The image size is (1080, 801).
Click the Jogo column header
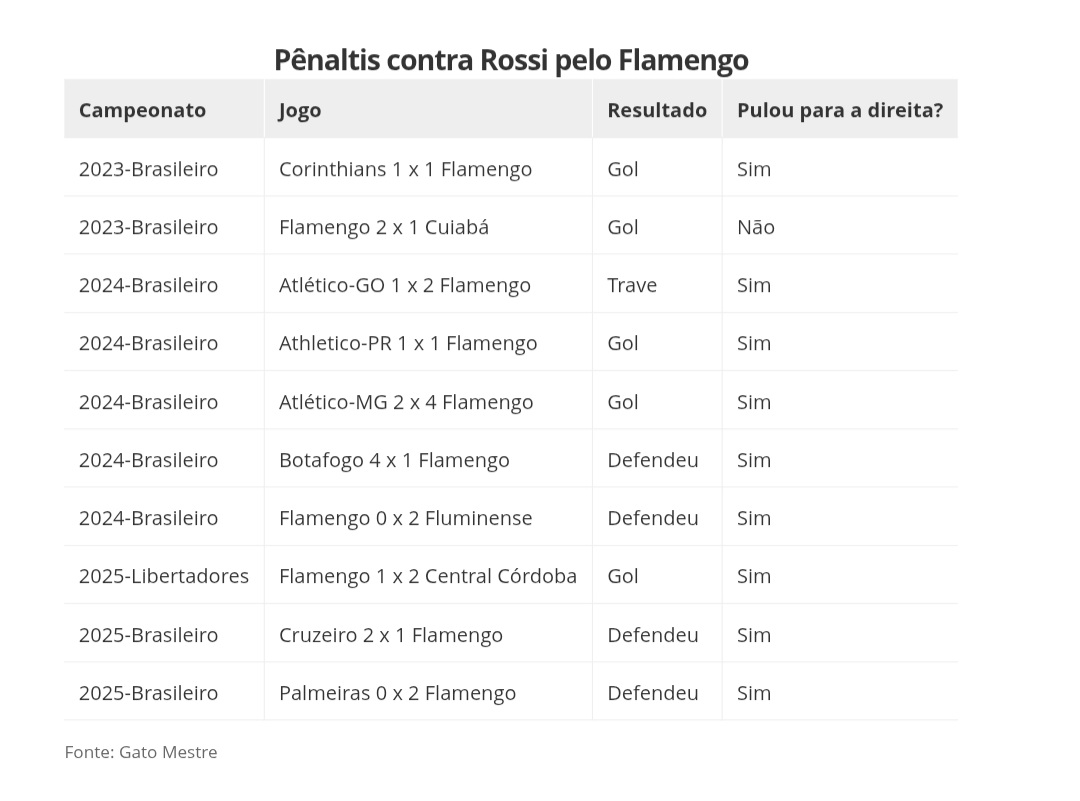[428, 110]
